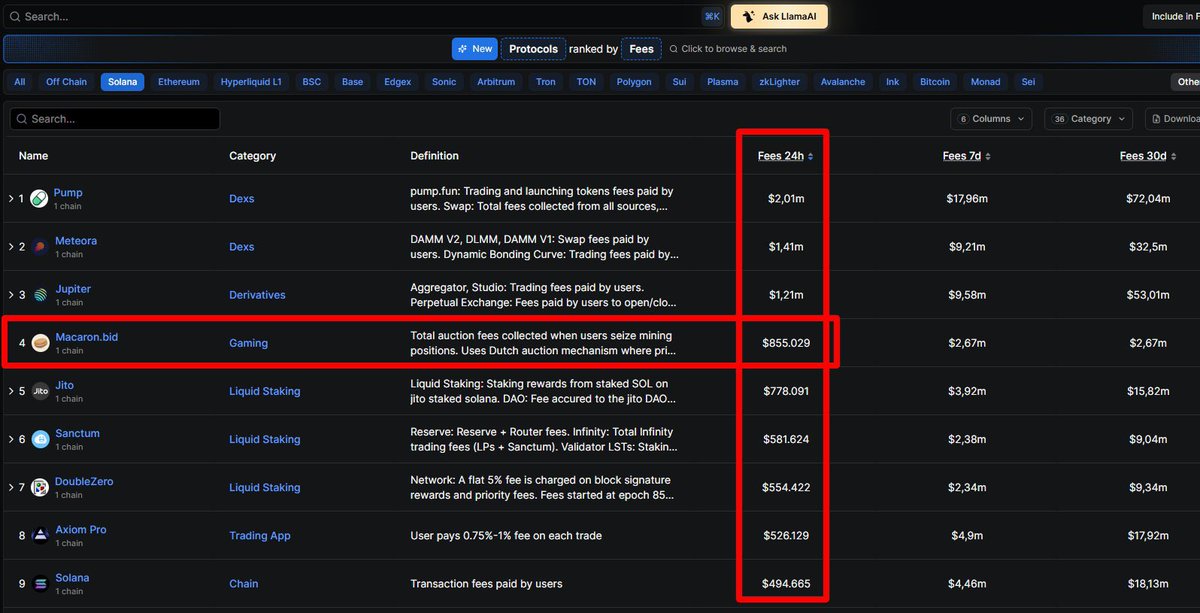Image resolution: width=1200 pixels, height=613 pixels.
Task: Open the Columns dropdown
Action: 991,118
